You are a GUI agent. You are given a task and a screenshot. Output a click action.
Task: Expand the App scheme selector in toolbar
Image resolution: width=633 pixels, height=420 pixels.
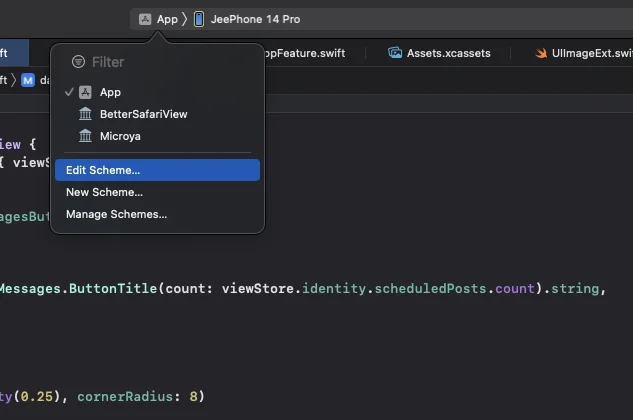tap(166, 19)
